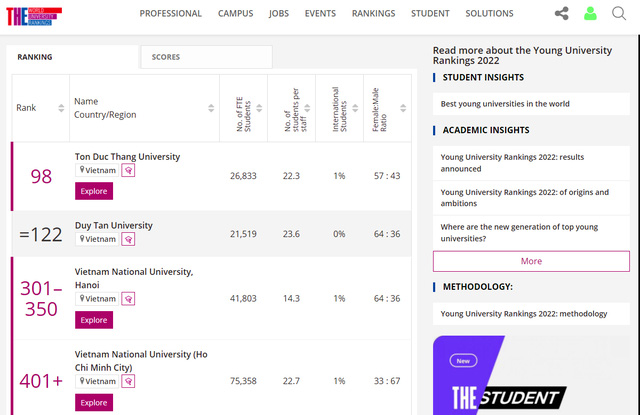The height and width of the screenshot is (415, 640).
Task: Click 75,358 FTE students value
Action: click(x=243, y=381)
